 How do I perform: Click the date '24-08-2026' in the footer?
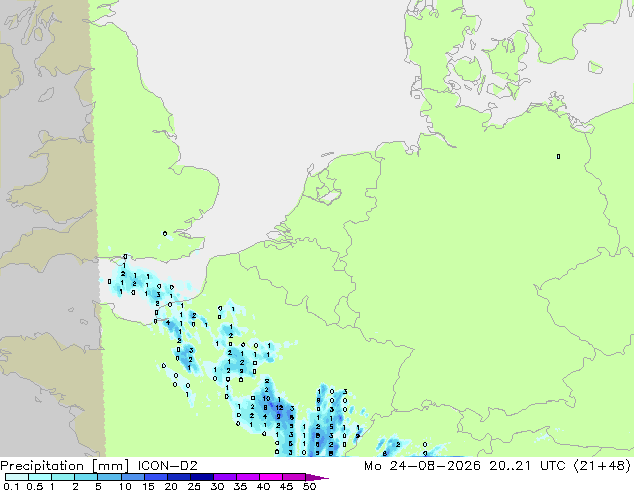435,466
